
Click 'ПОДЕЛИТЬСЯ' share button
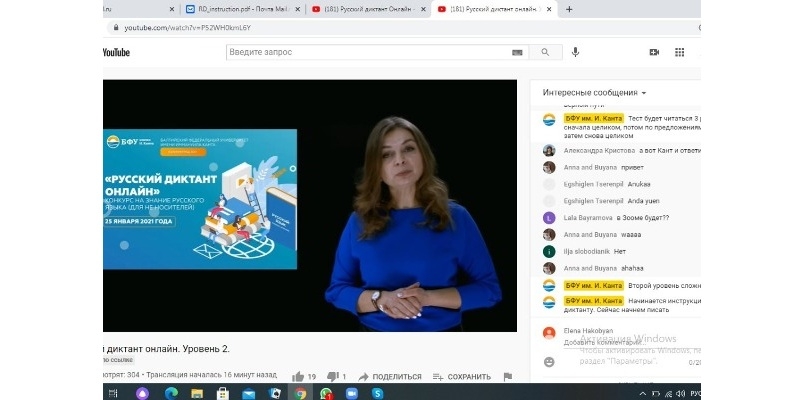pyautogui.click(x=389, y=377)
